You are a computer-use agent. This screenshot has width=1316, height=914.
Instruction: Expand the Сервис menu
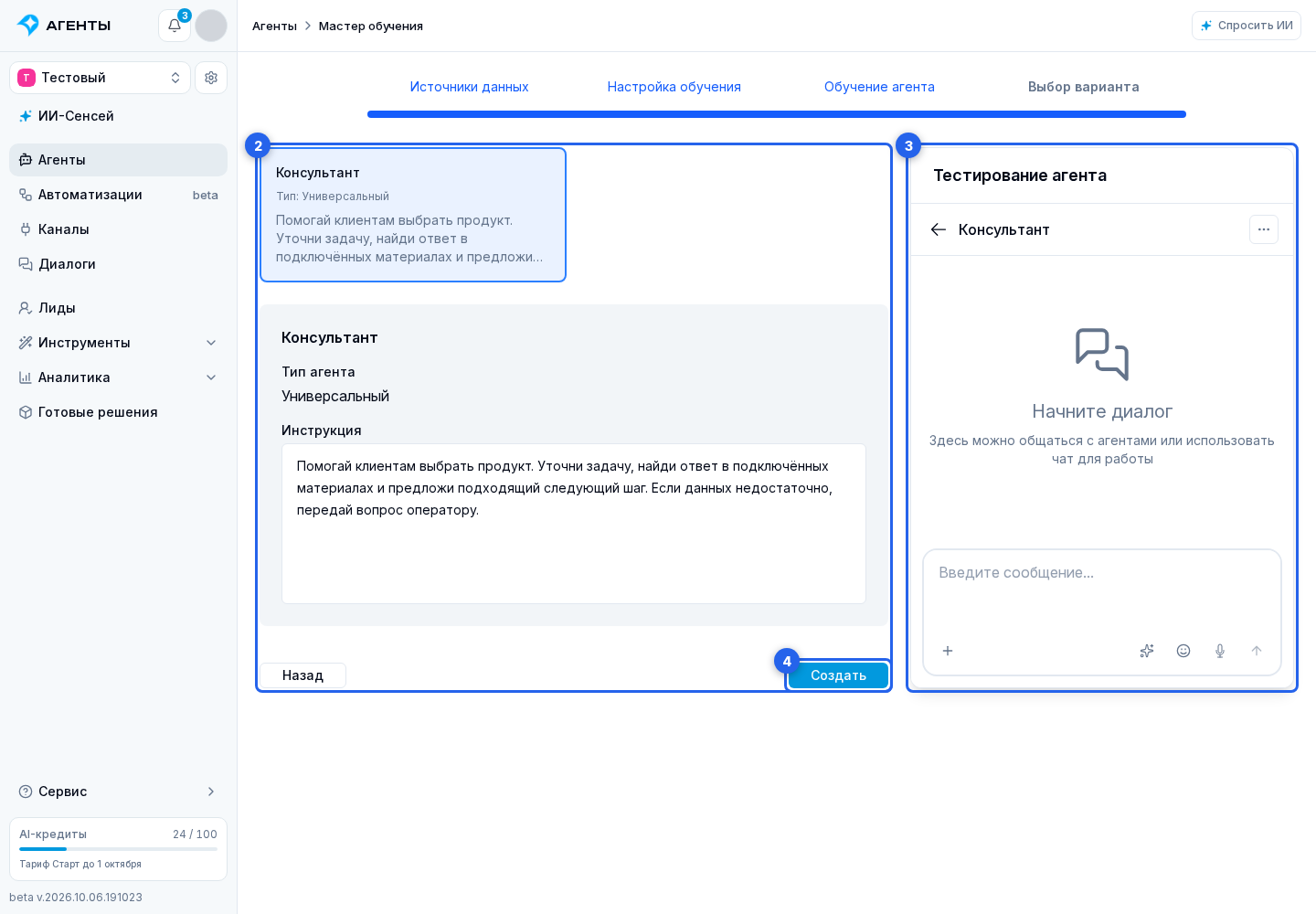click(x=118, y=792)
